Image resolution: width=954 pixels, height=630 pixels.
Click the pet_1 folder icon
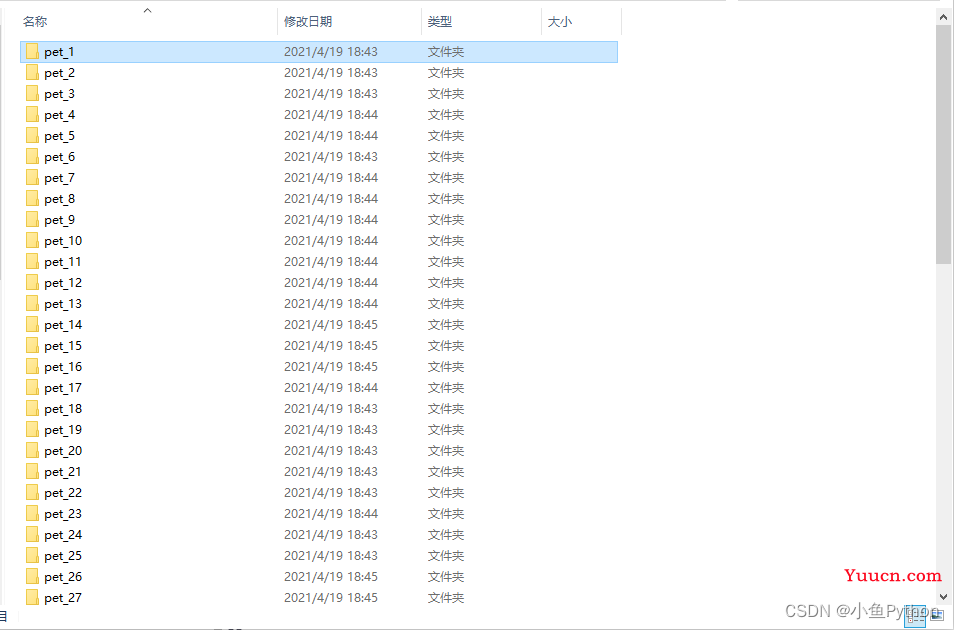click(x=32, y=52)
